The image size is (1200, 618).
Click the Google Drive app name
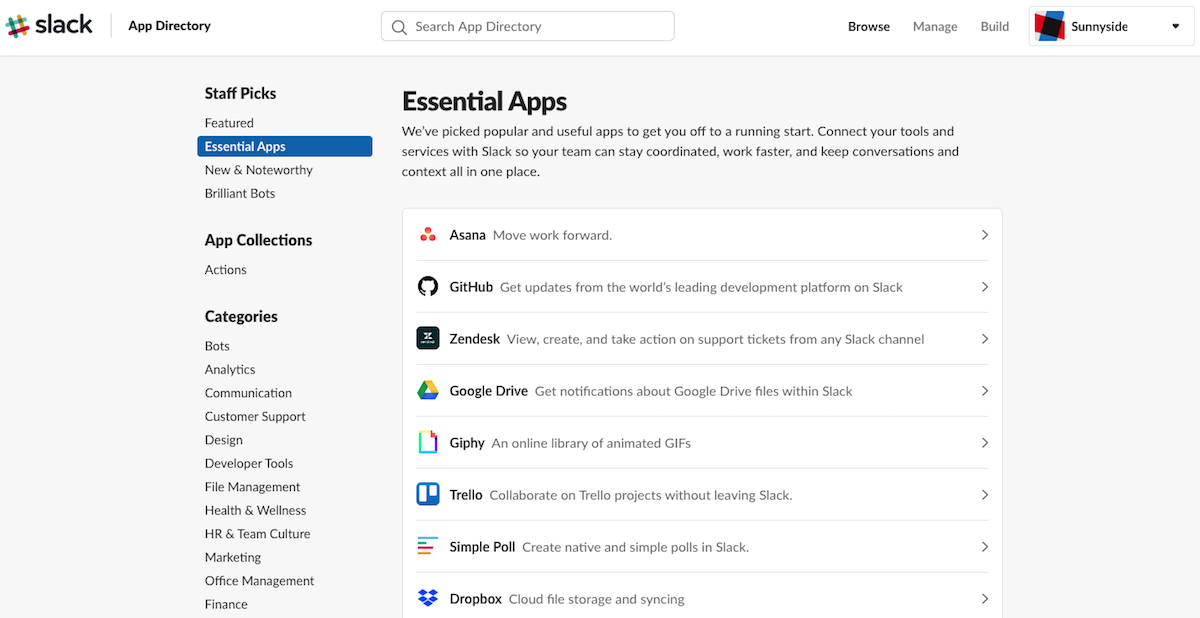point(489,391)
